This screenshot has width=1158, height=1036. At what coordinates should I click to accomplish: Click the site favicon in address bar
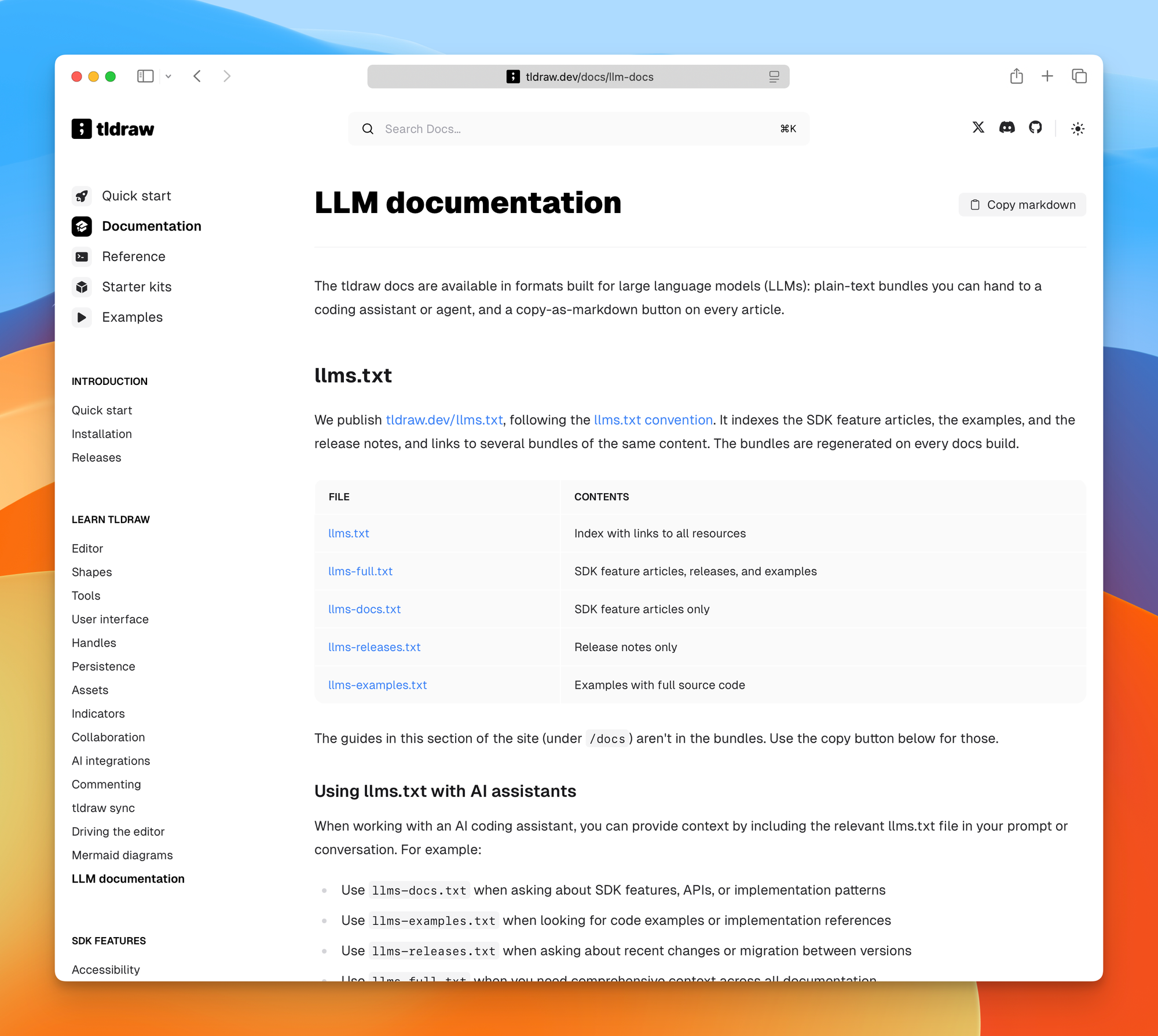click(513, 76)
